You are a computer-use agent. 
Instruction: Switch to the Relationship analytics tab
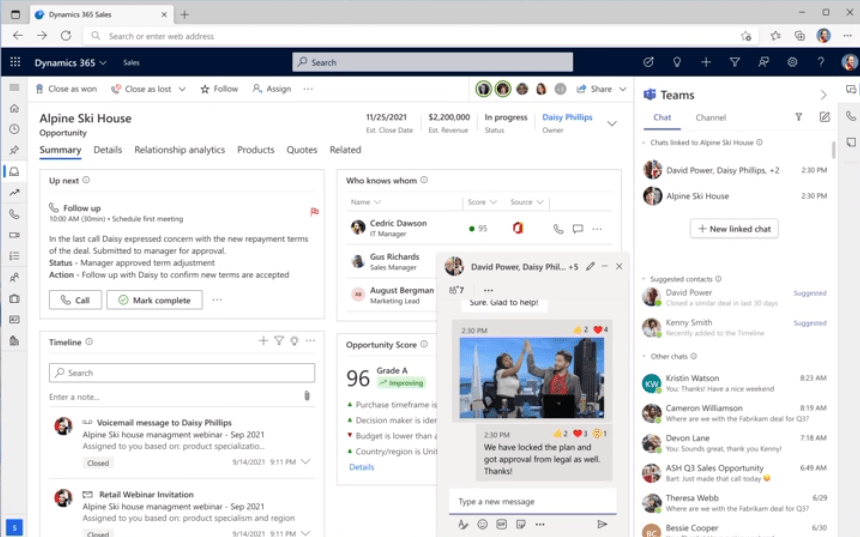179,150
